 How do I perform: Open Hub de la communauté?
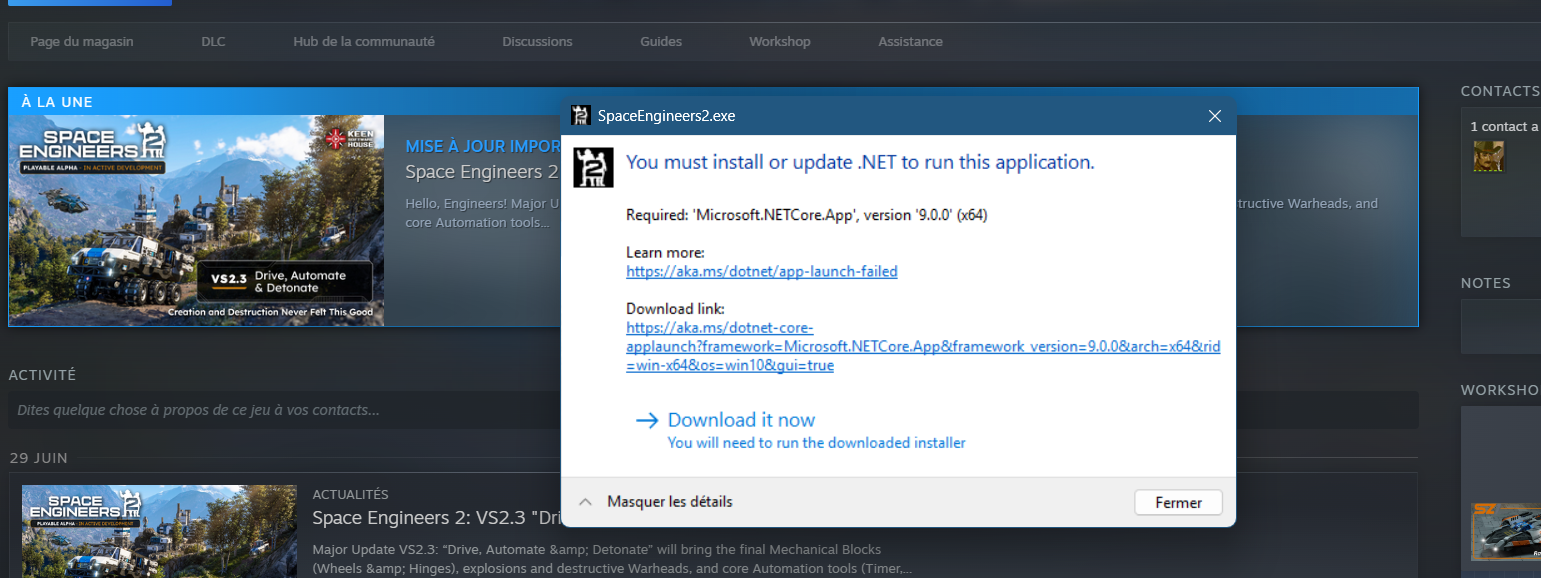point(364,41)
